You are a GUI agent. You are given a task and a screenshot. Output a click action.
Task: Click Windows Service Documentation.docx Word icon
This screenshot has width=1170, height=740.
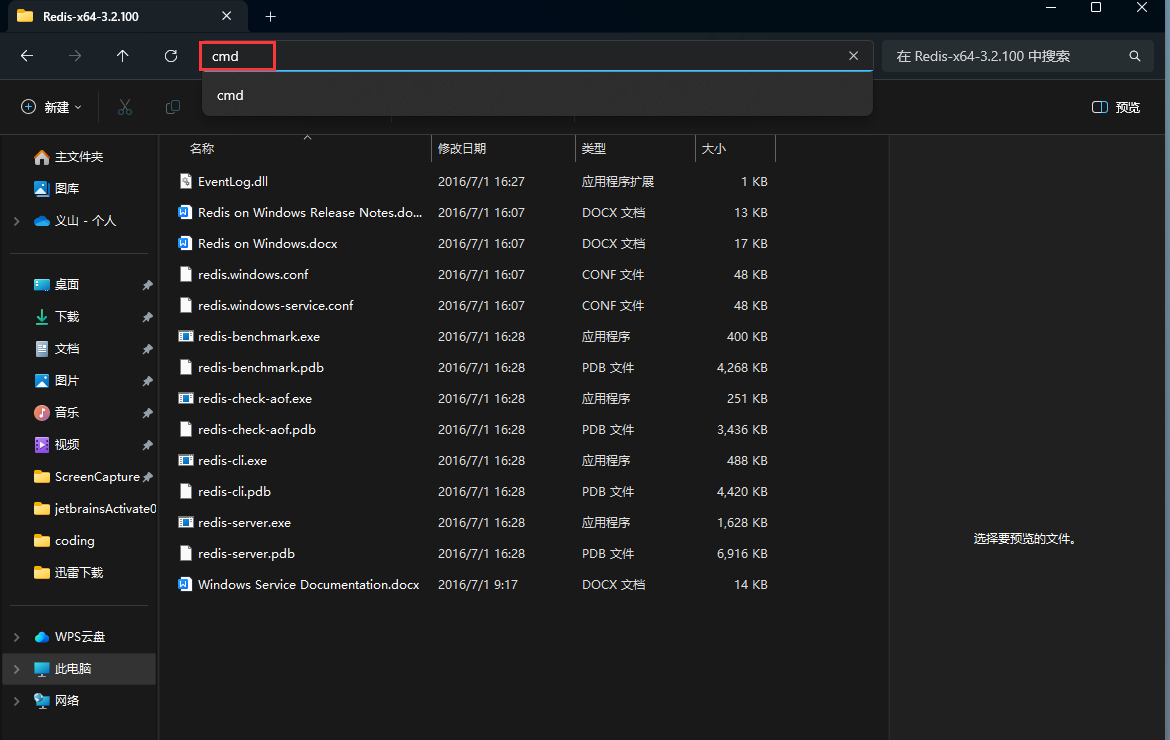[x=185, y=584]
